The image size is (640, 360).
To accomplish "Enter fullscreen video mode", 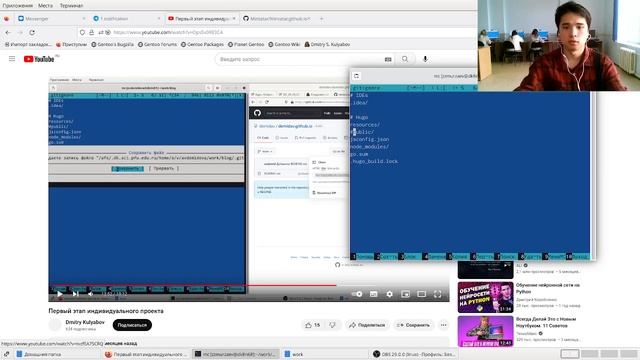I will [x=437, y=294].
